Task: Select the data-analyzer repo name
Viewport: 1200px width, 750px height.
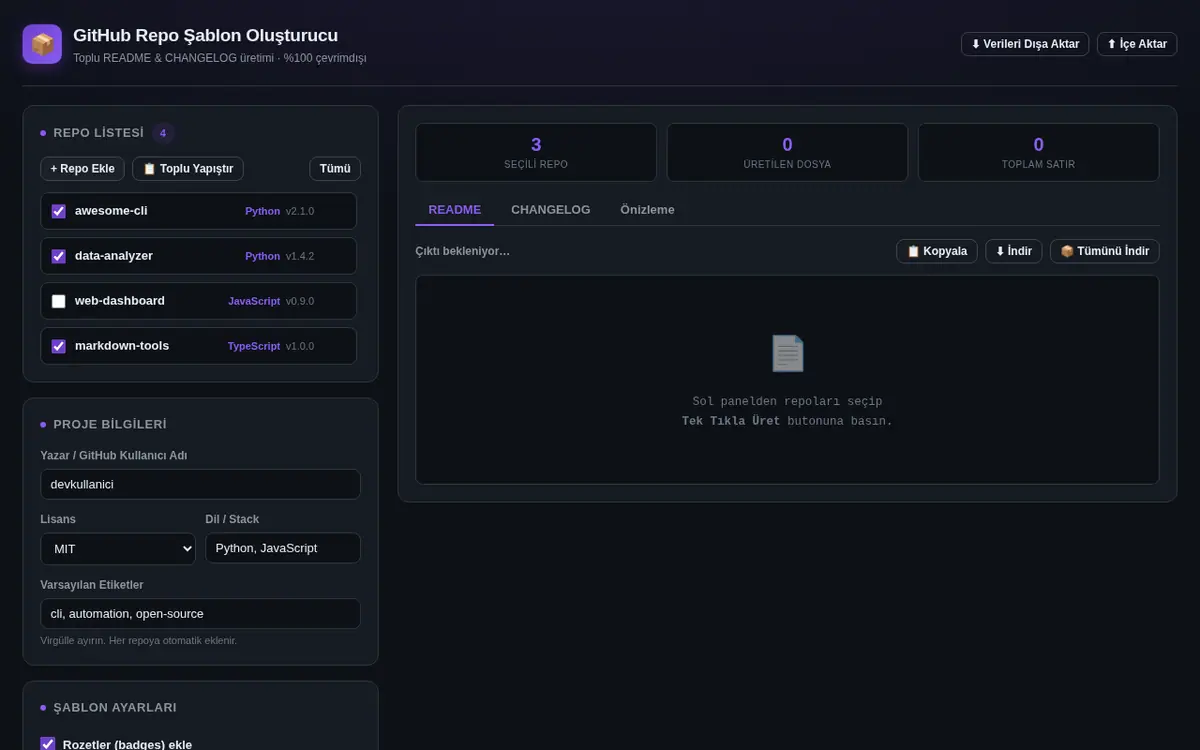Action: [114, 256]
